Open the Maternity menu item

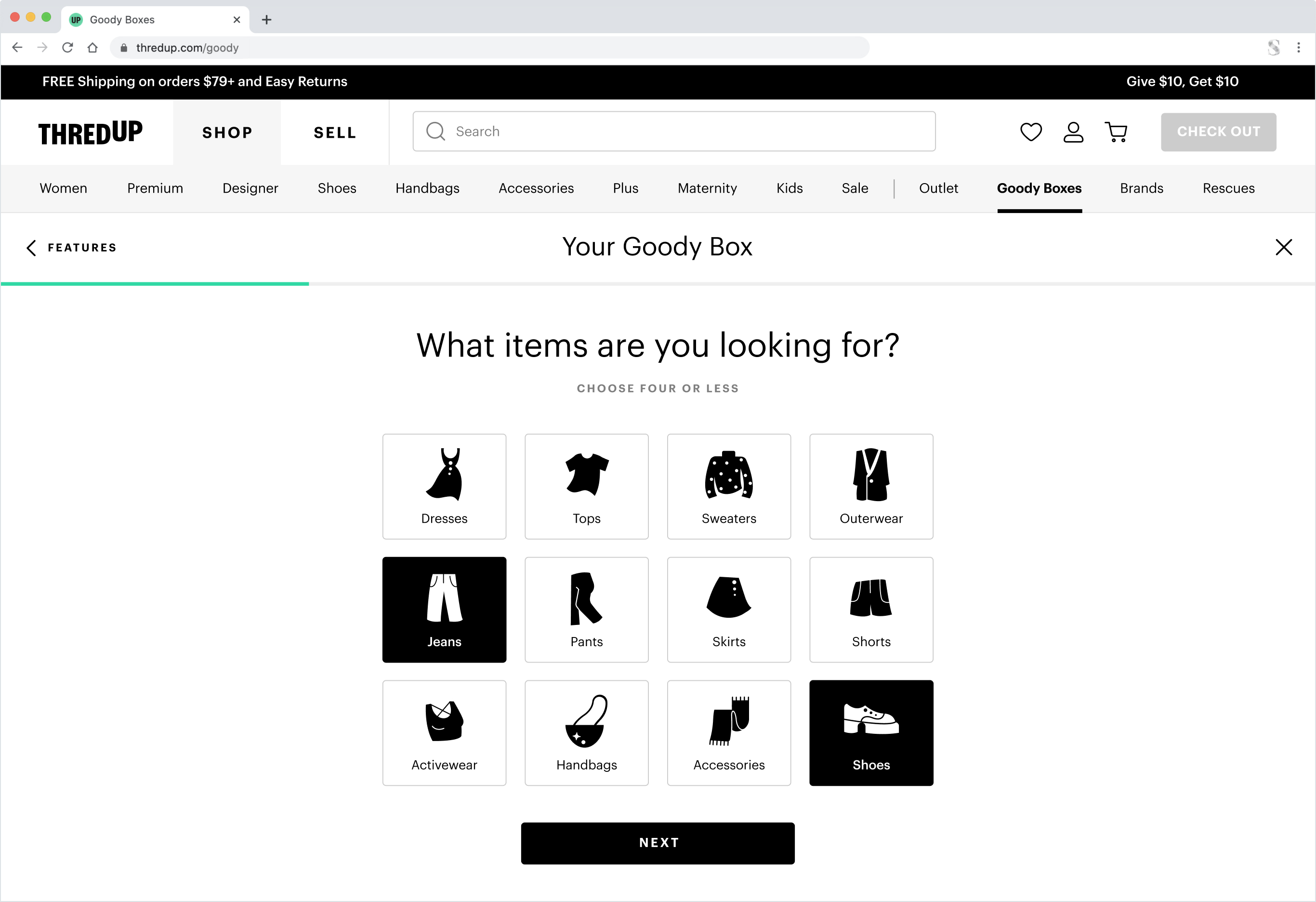707,188
